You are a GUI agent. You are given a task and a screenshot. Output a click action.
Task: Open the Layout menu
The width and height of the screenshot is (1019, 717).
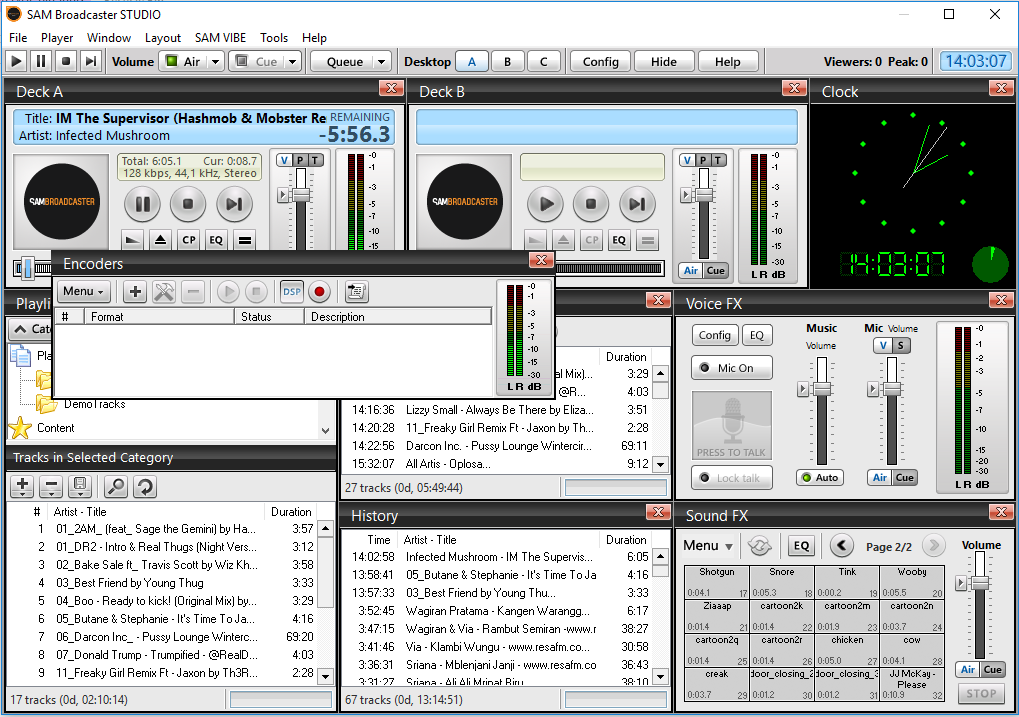(163, 38)
